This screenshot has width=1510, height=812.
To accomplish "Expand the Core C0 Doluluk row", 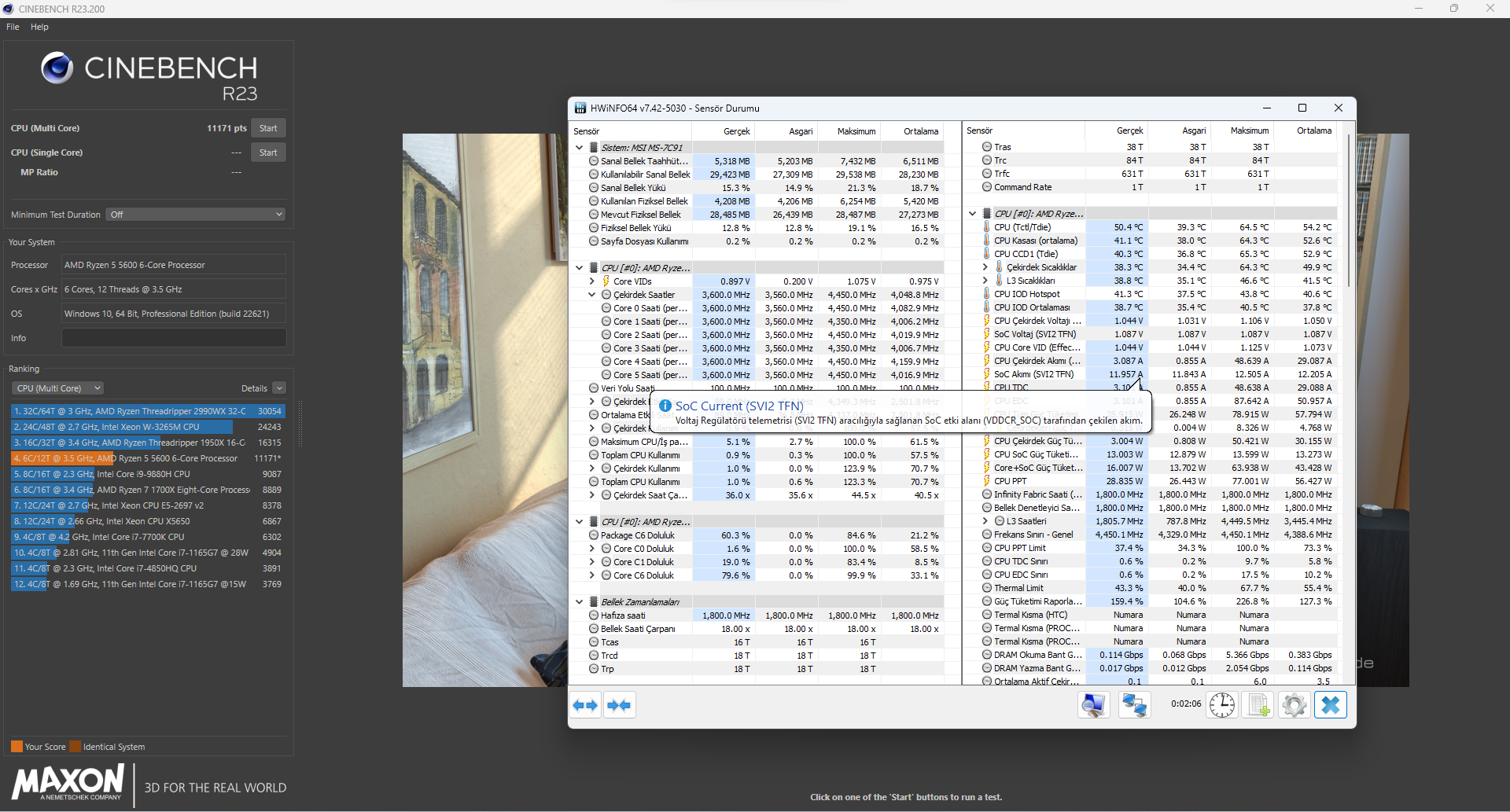I will [x=592, y=549].
